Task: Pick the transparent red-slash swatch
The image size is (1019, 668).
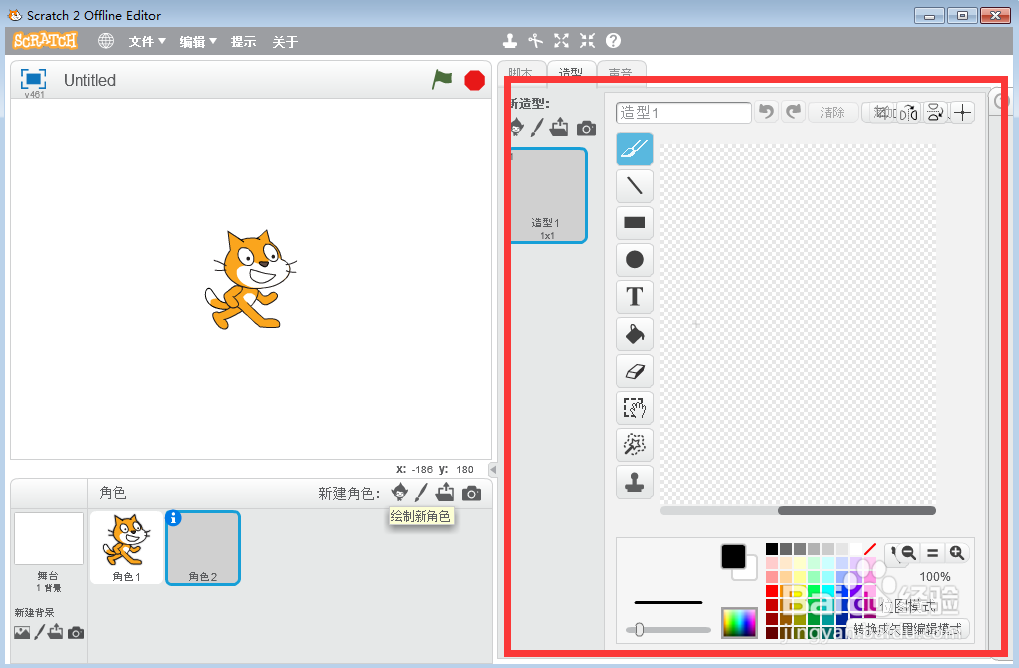Action: [870, 549]
